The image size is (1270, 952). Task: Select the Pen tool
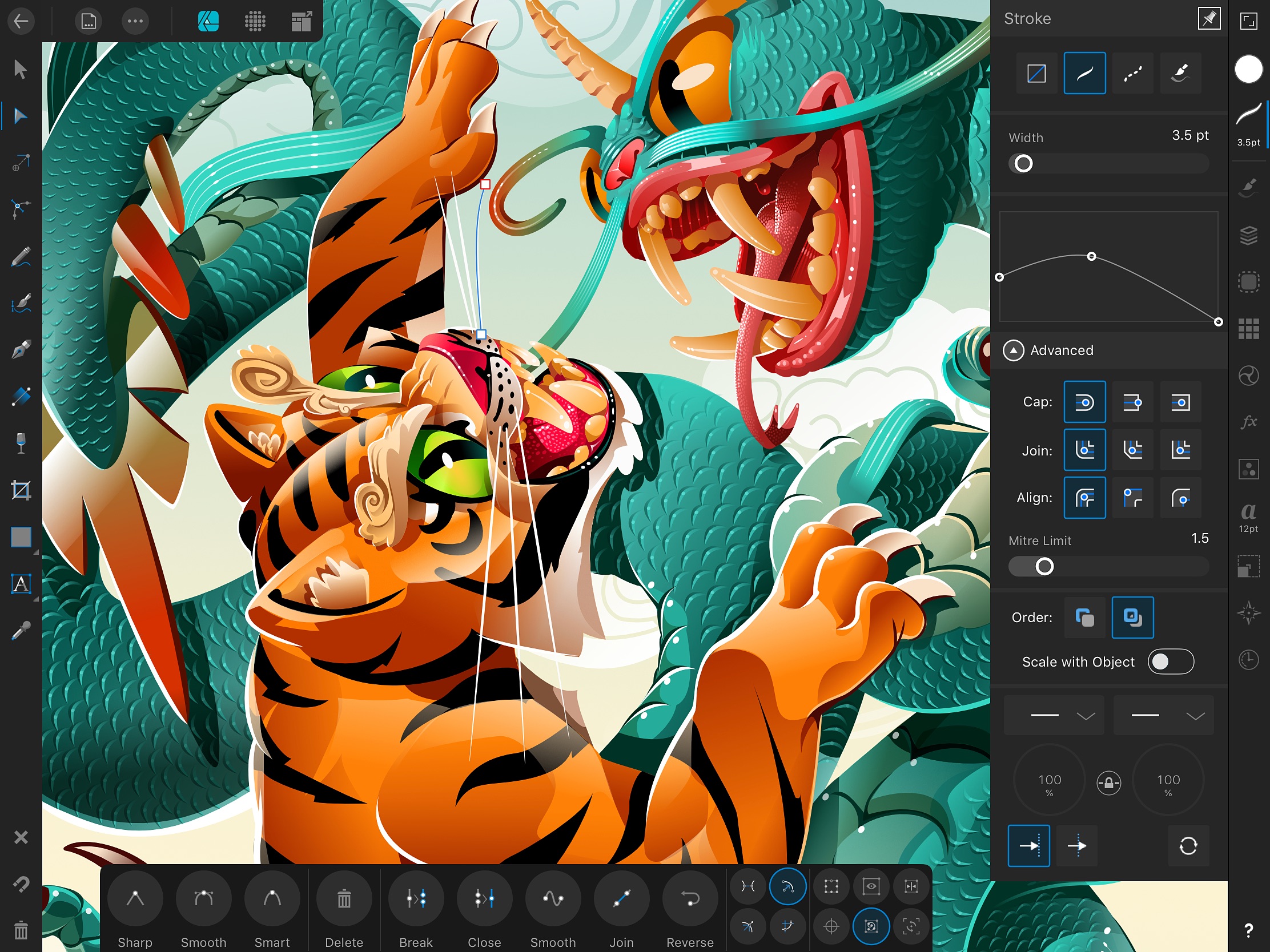[x=21, y=349]
